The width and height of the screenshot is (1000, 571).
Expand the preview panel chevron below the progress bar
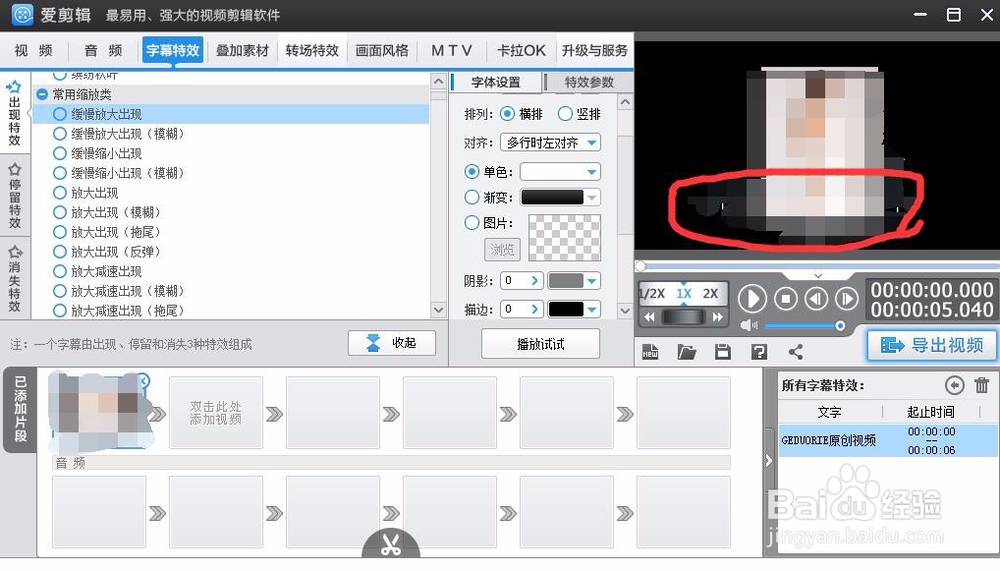[818, 276]
